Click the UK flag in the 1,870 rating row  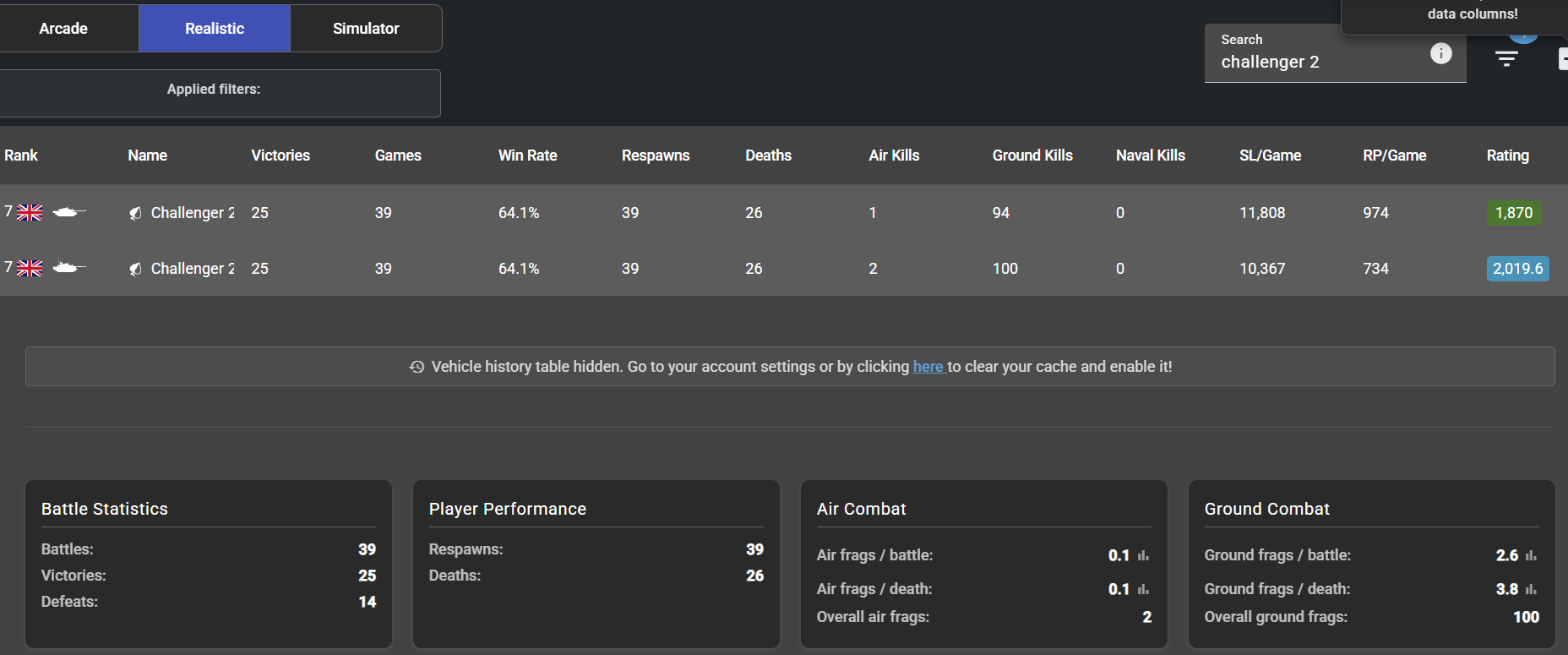tap(30, 213)
